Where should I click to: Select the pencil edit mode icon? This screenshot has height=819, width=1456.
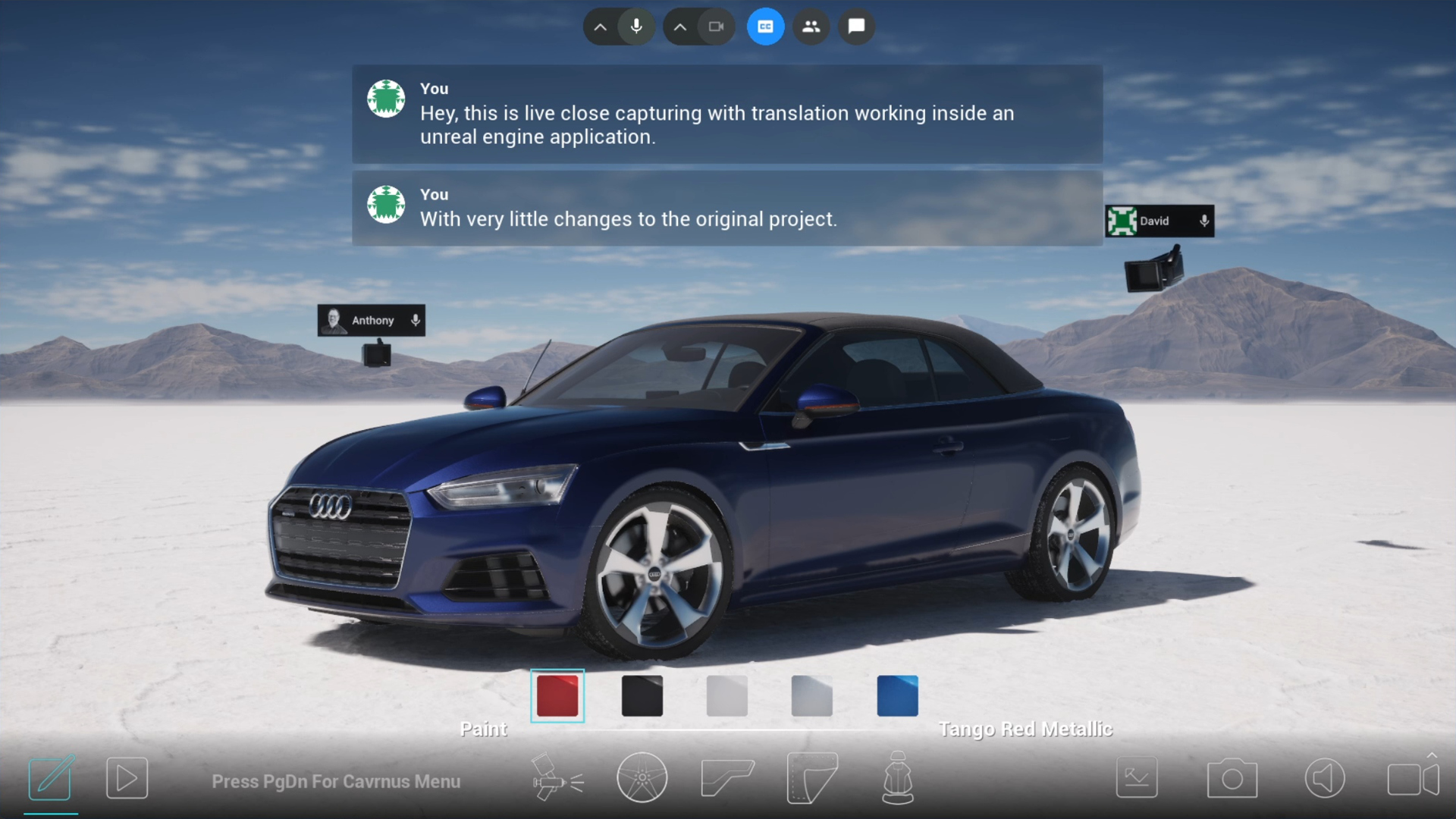click(x=51, y=777)
